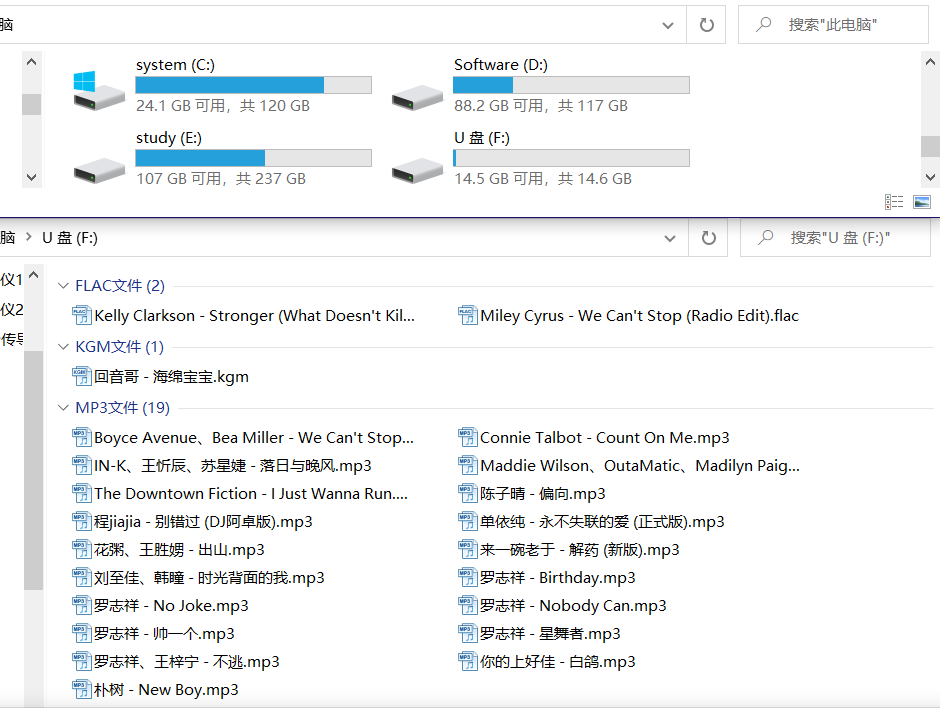
Task: Click The Downtown Fiction mp3 file icon
Action: coord(82,493)
